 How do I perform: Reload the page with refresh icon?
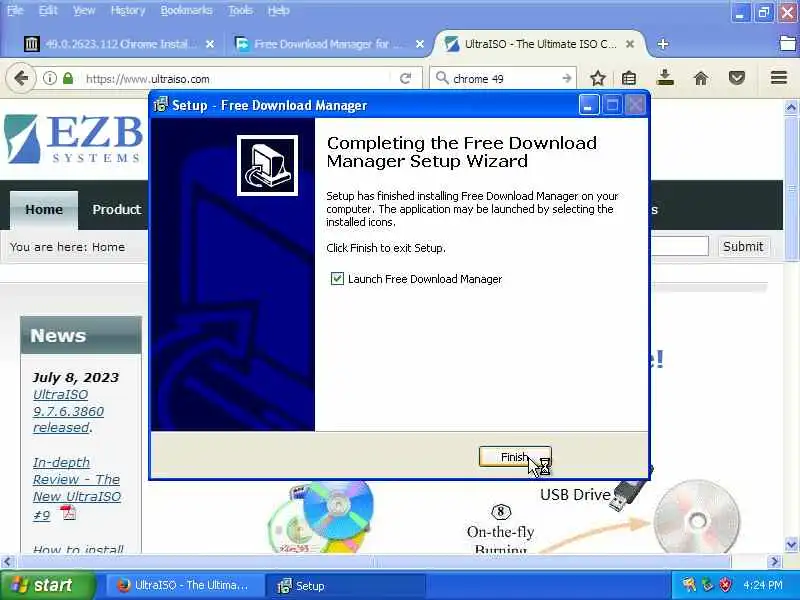point(406,79)
